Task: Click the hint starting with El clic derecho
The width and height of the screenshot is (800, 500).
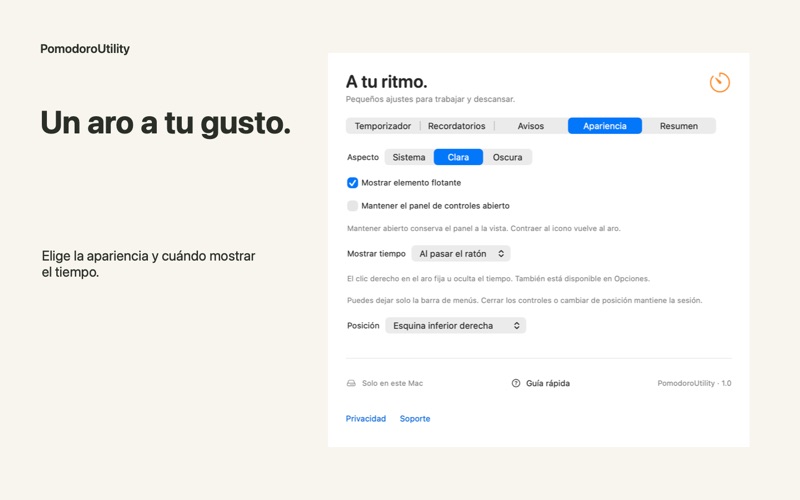Action: point(498,279)
